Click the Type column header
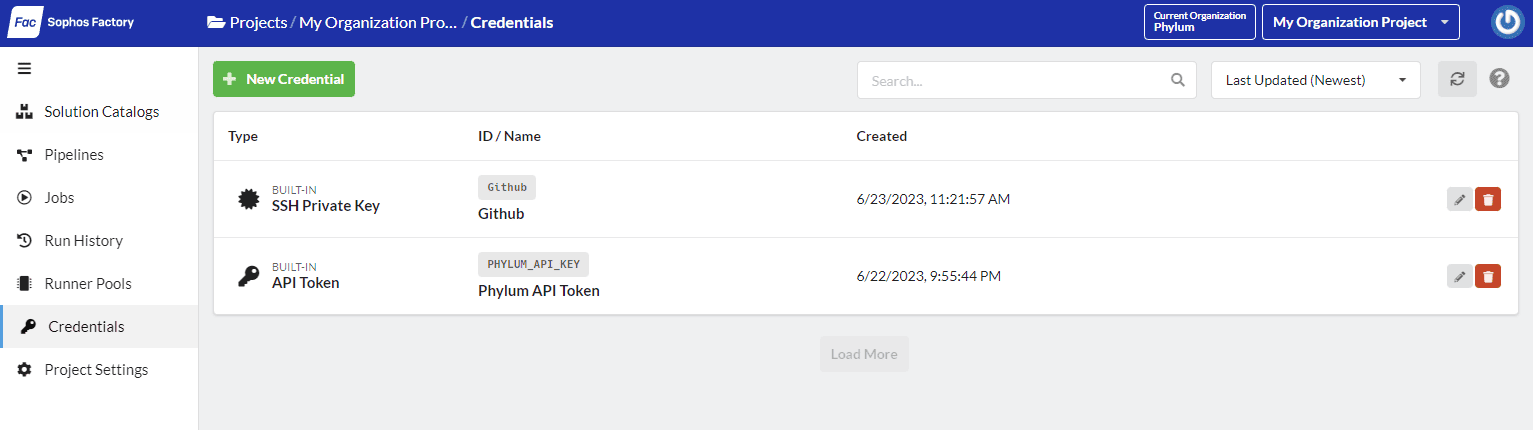The image size is (1533, 430). pos(243,136)
